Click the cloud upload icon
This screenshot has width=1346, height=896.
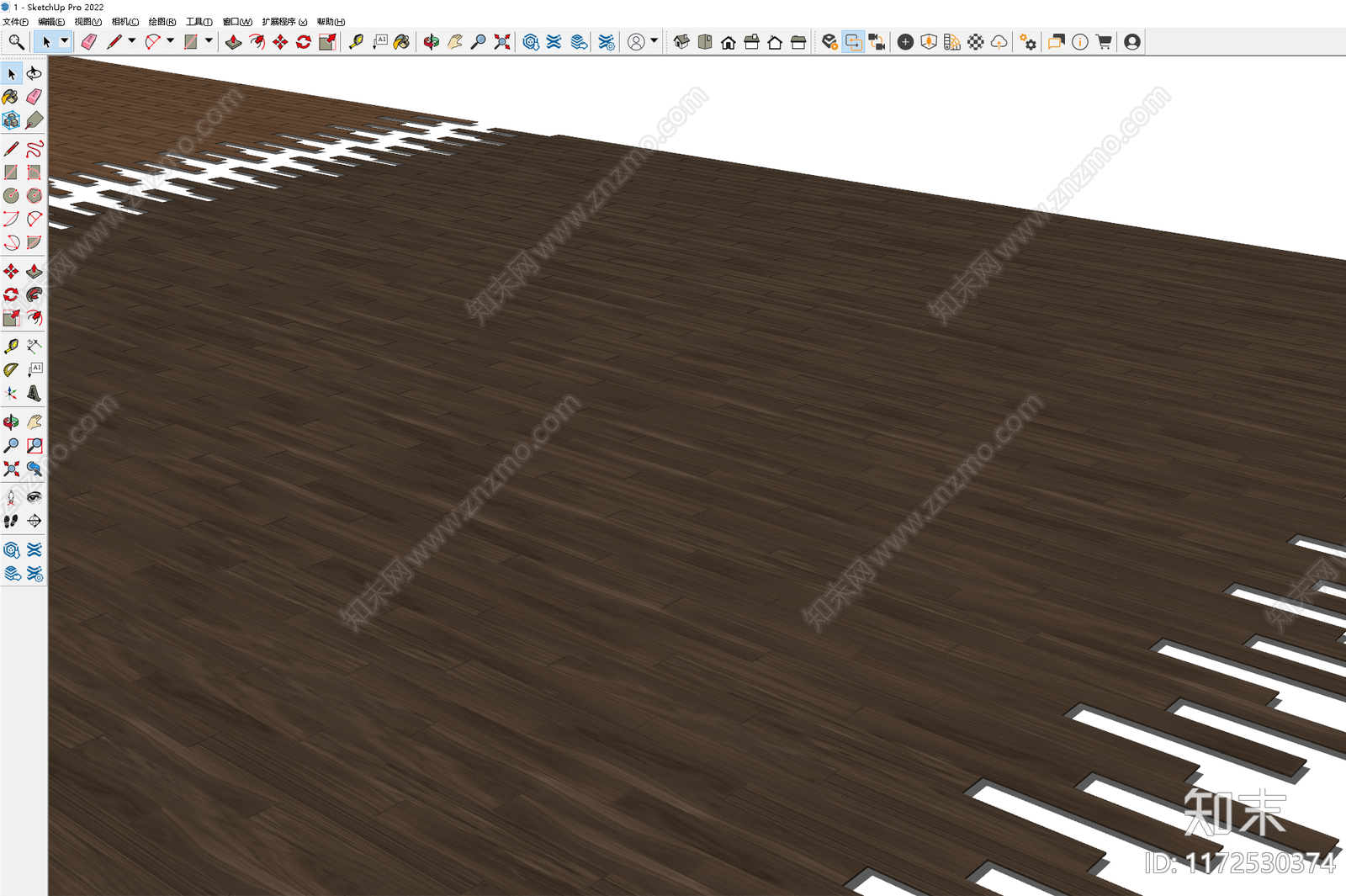tap(999, 41)
